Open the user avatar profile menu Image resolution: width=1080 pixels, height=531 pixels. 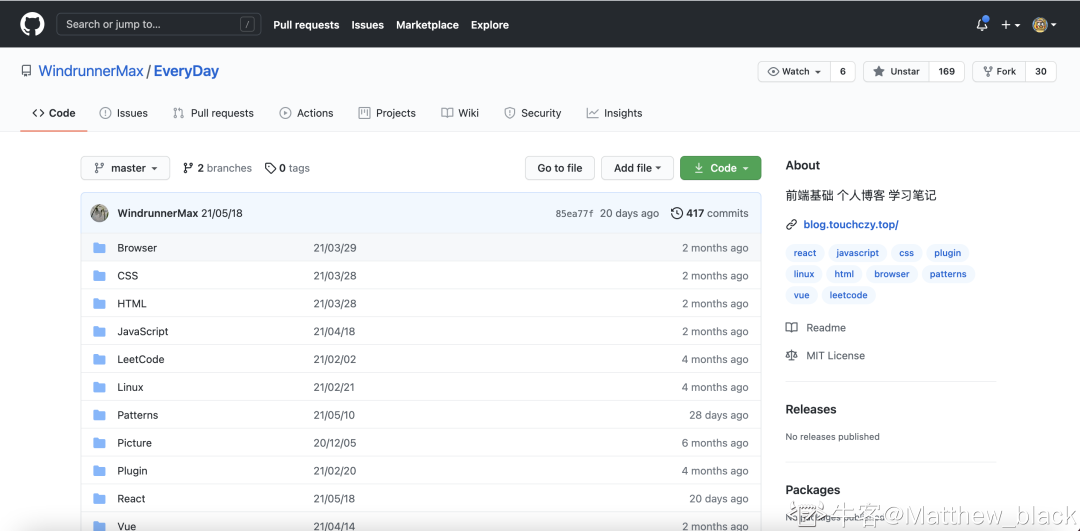(x=1044, y=25)
